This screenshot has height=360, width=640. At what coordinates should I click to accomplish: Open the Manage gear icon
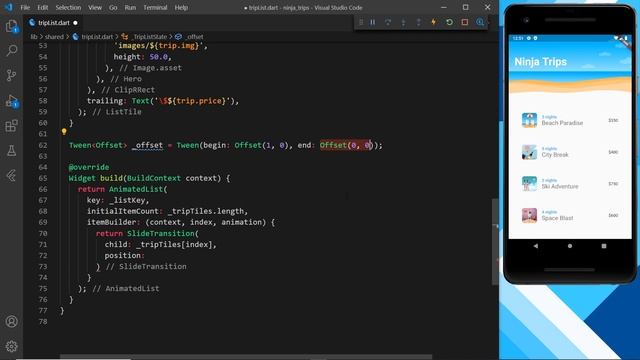11,347
